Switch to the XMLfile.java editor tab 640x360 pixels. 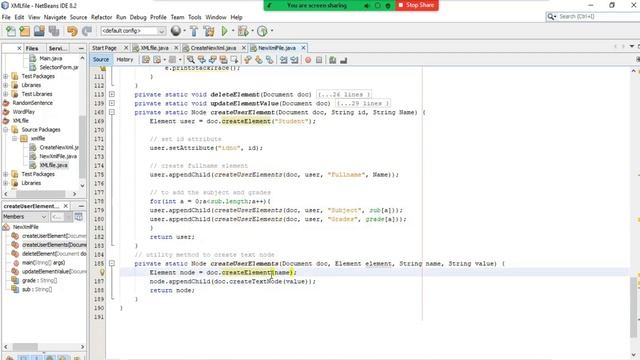coord(154,48)
